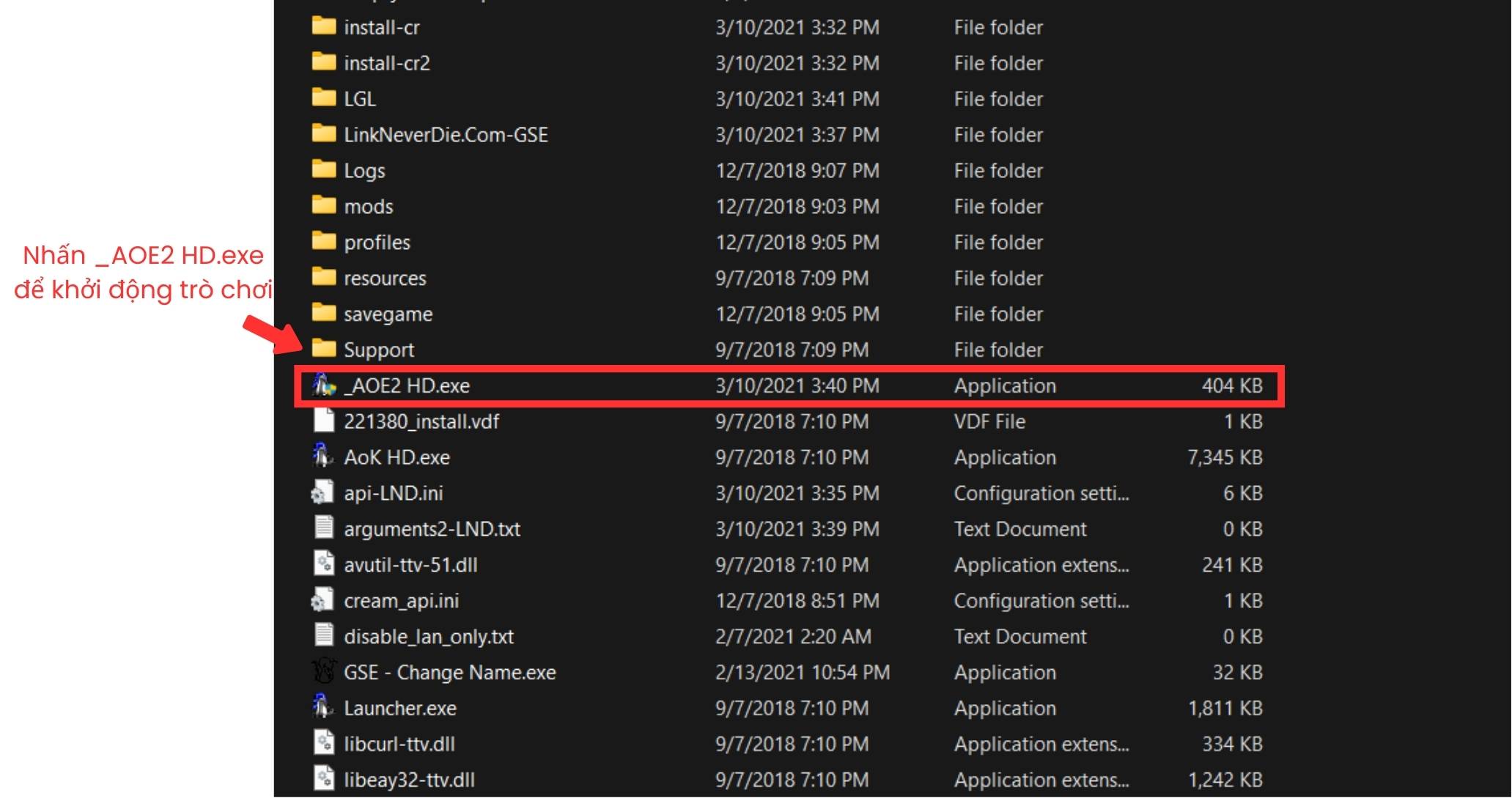
Task: Select the 7,345 KB size value
Action: click(1225, 457)
